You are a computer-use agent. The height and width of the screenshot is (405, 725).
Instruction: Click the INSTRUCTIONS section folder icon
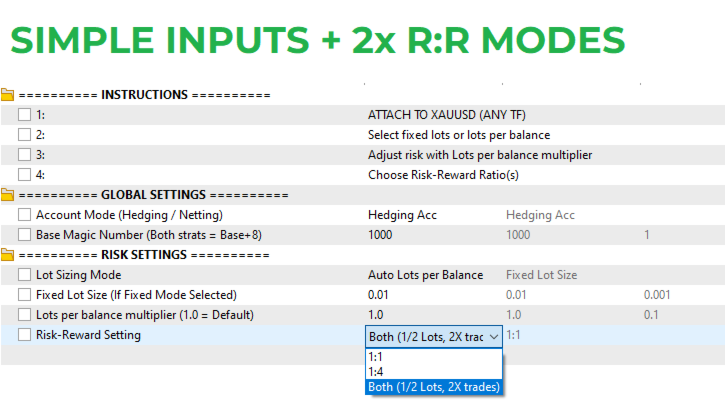tap(7, 95)
